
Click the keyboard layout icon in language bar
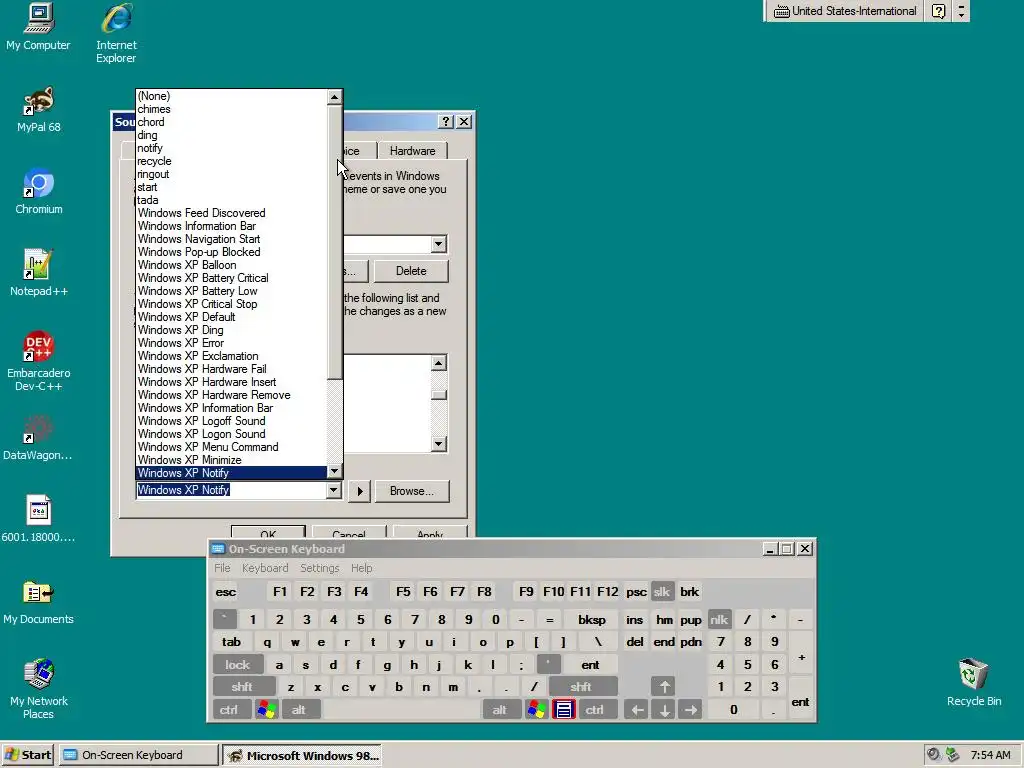781,11
